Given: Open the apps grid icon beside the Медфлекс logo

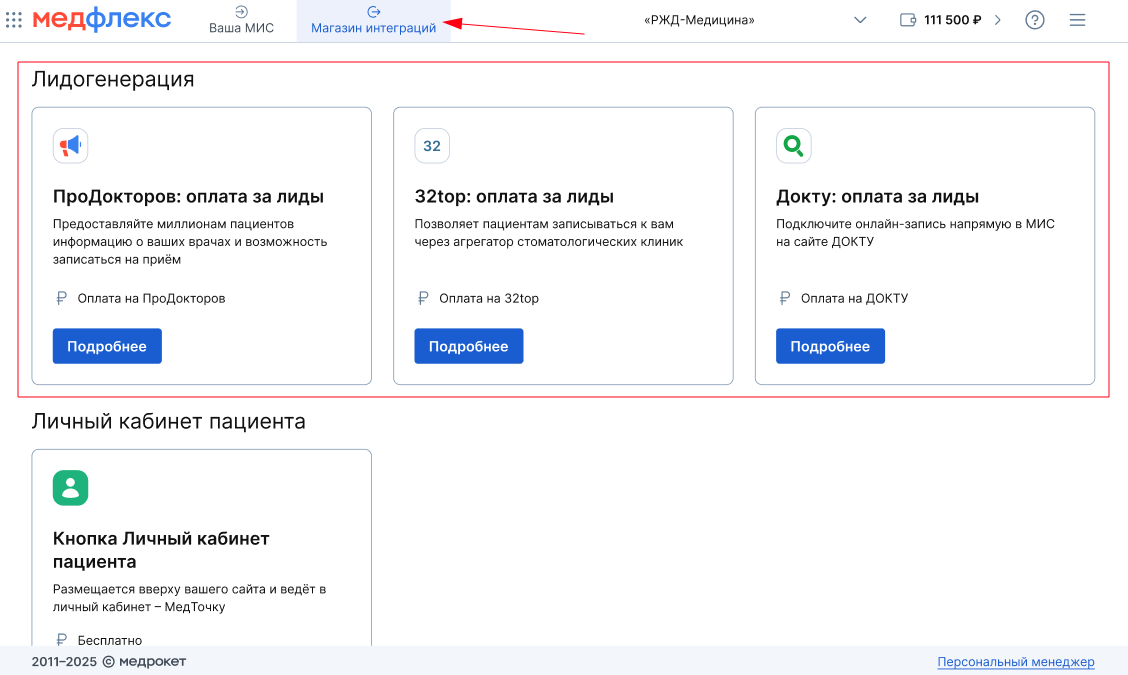Looking at the screenshot, I should pyautogui.click(x=14, y=19).
